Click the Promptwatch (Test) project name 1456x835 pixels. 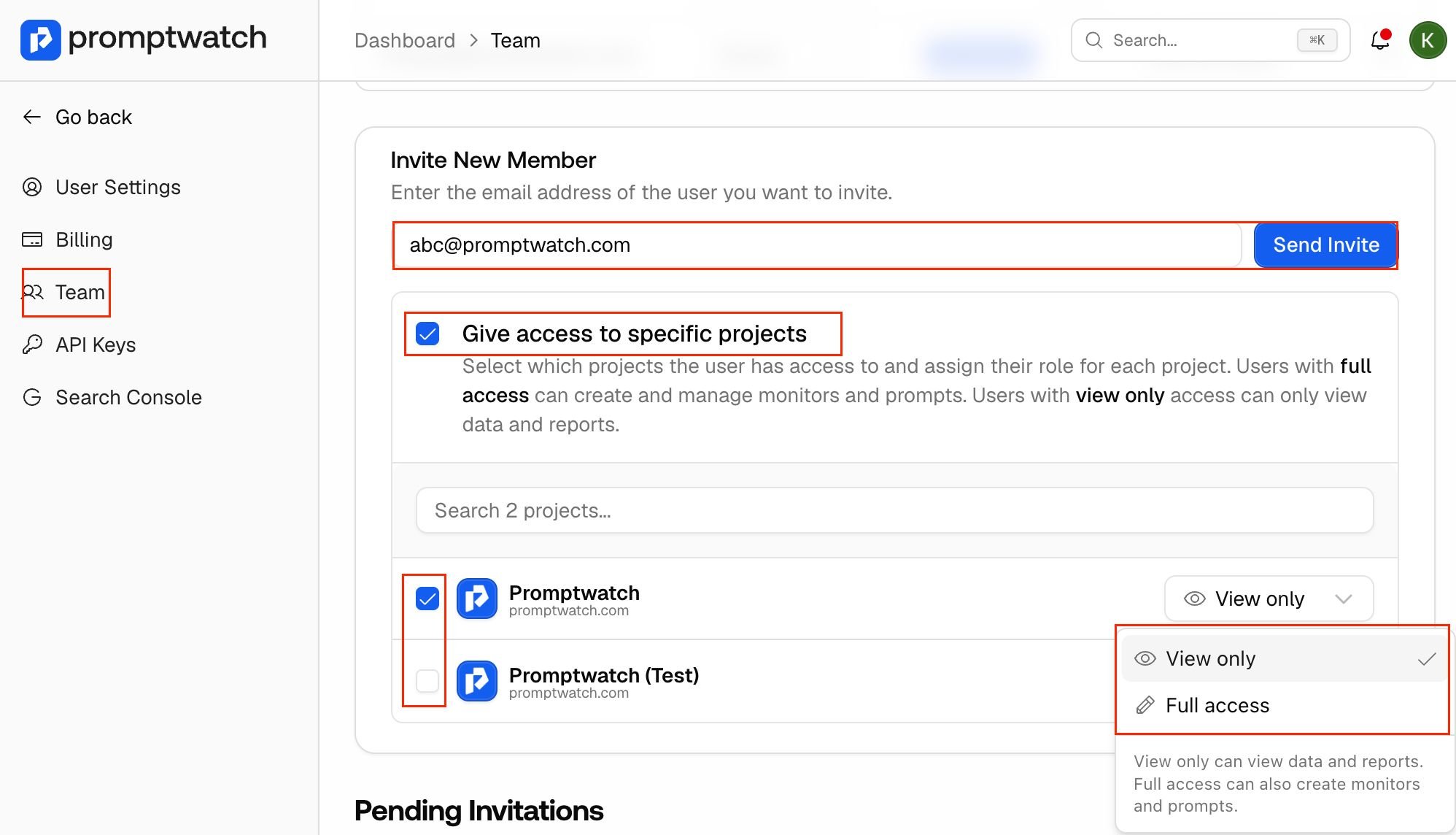(604, 675)
